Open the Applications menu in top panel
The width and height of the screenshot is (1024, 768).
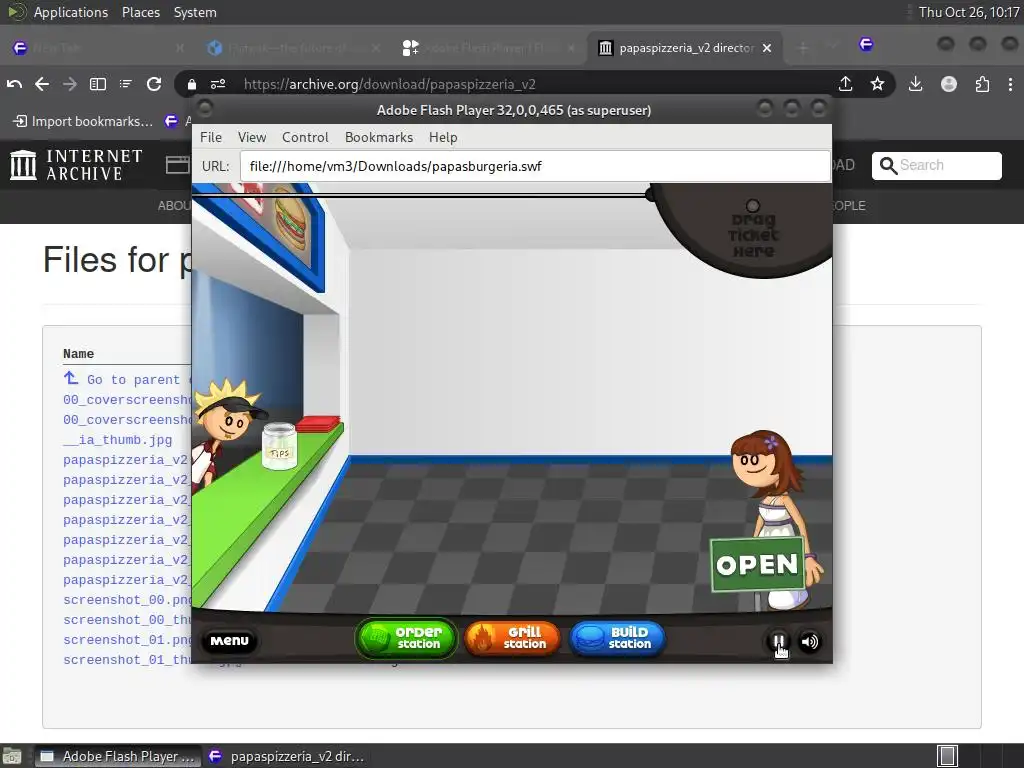[71, 12]
